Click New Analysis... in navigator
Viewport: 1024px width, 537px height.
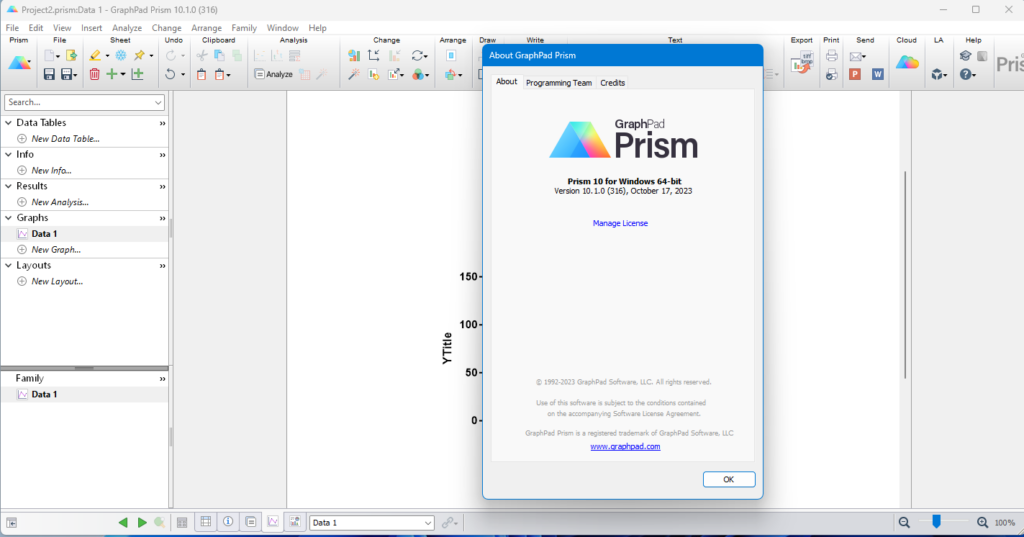pyautogui.click(x=60, y=203)
